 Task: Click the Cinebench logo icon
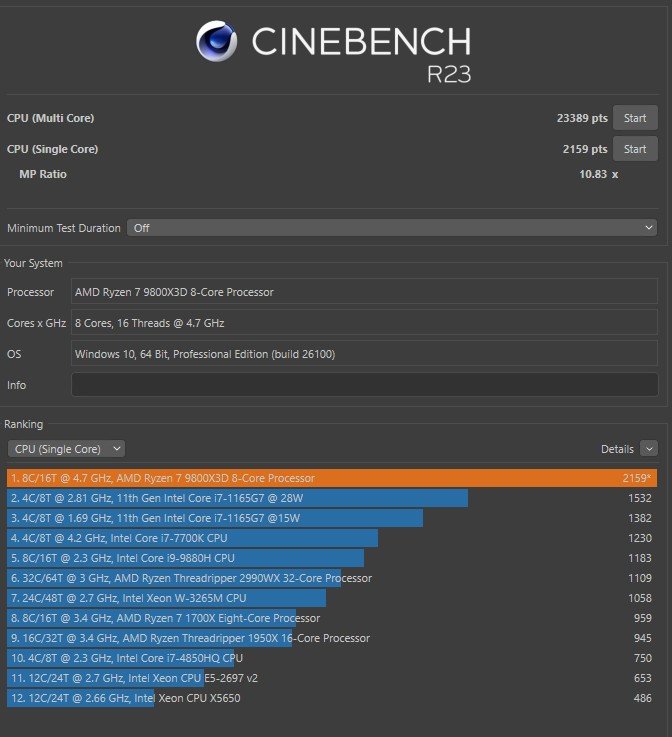(217, 41)
